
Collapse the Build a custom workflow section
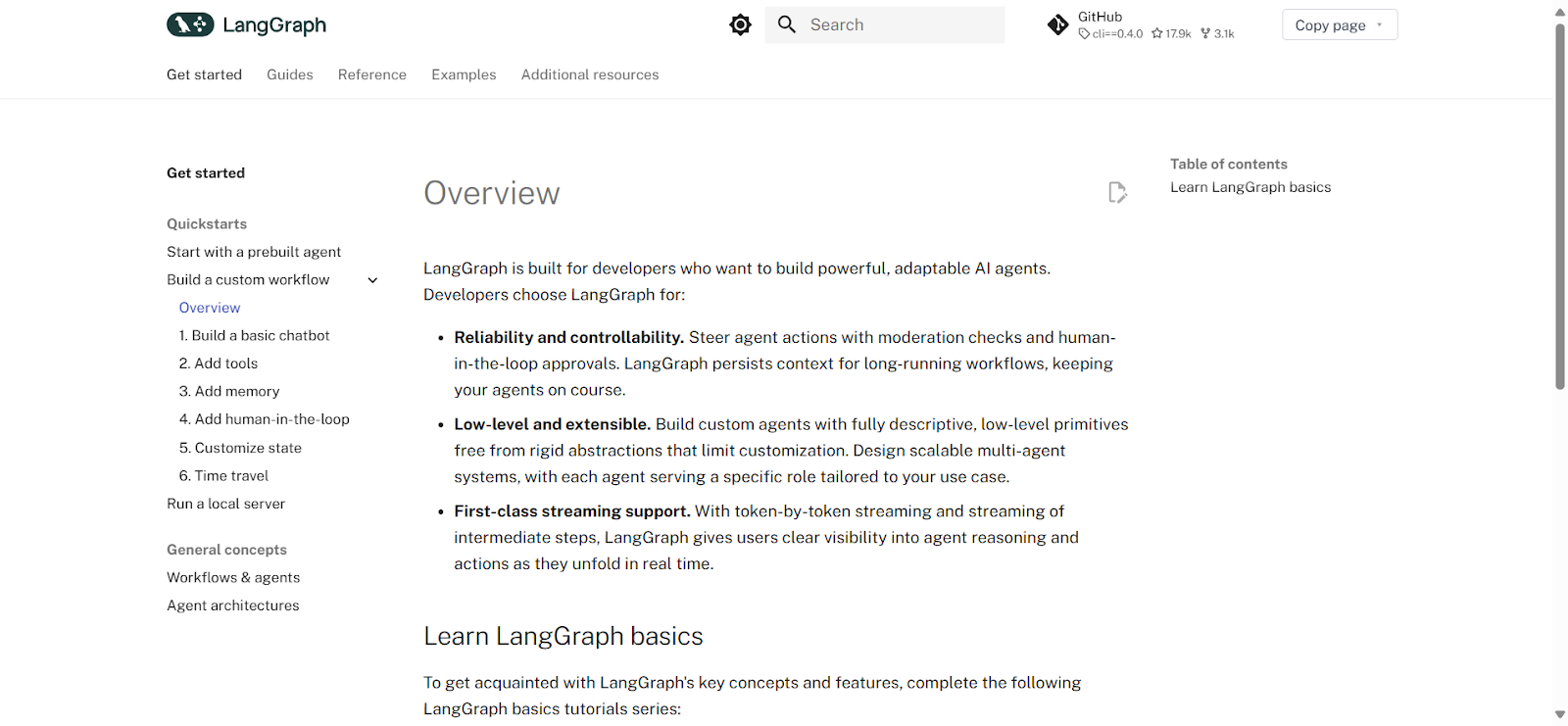coord(372,280)
